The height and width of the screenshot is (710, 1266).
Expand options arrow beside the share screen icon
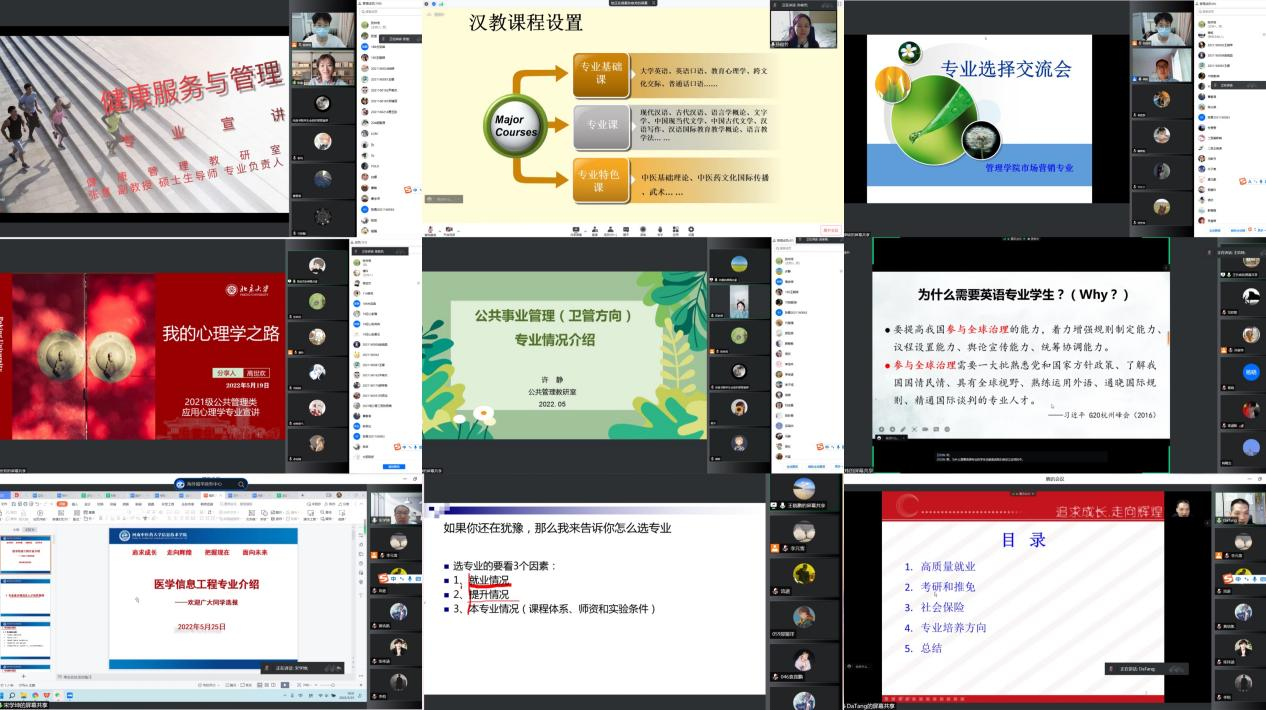tap(584, 229)
